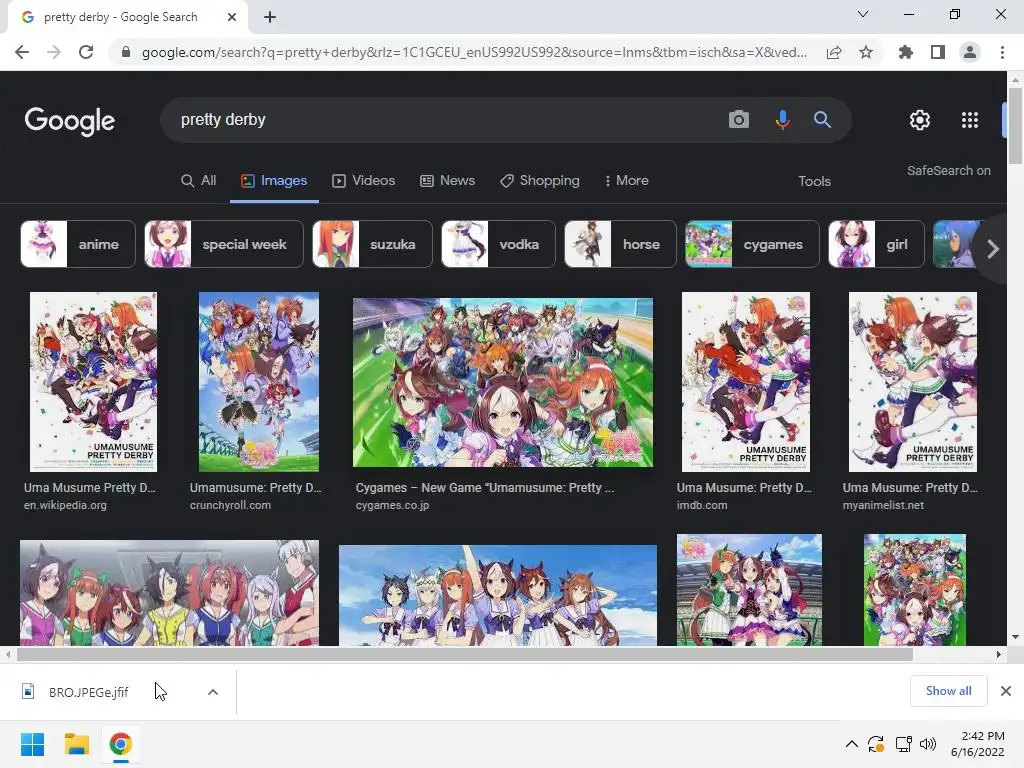Open the network tray icon
This screenshot has height=768, width=1024.
coord(903,744)
